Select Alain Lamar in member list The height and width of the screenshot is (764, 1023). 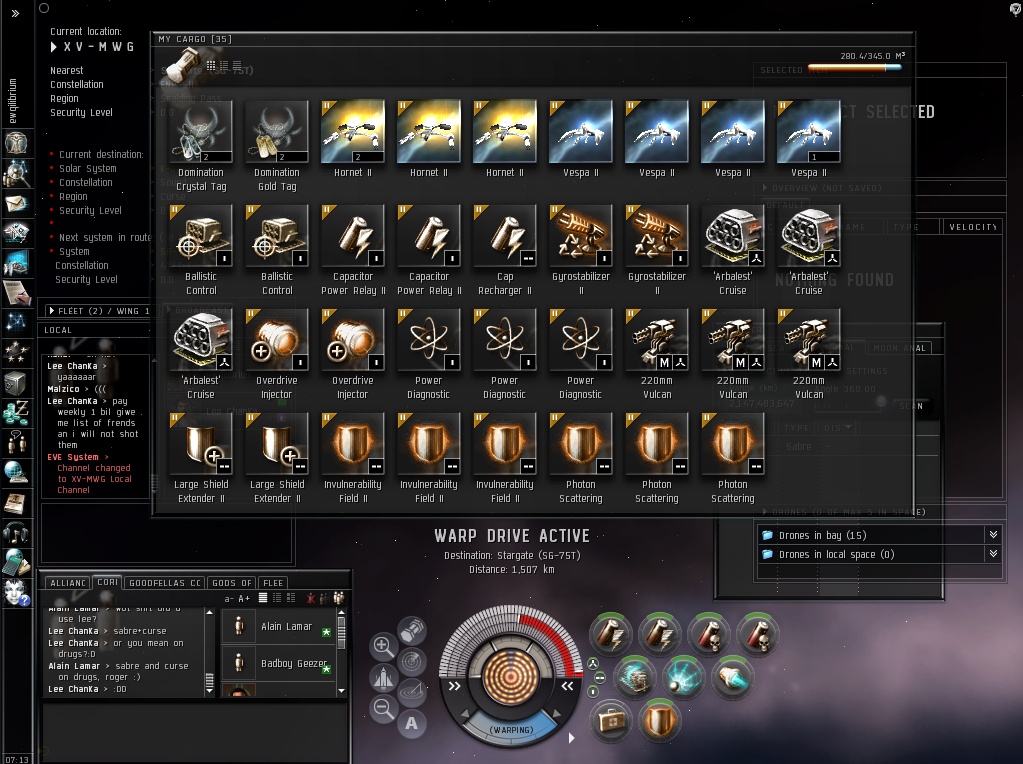279,626
